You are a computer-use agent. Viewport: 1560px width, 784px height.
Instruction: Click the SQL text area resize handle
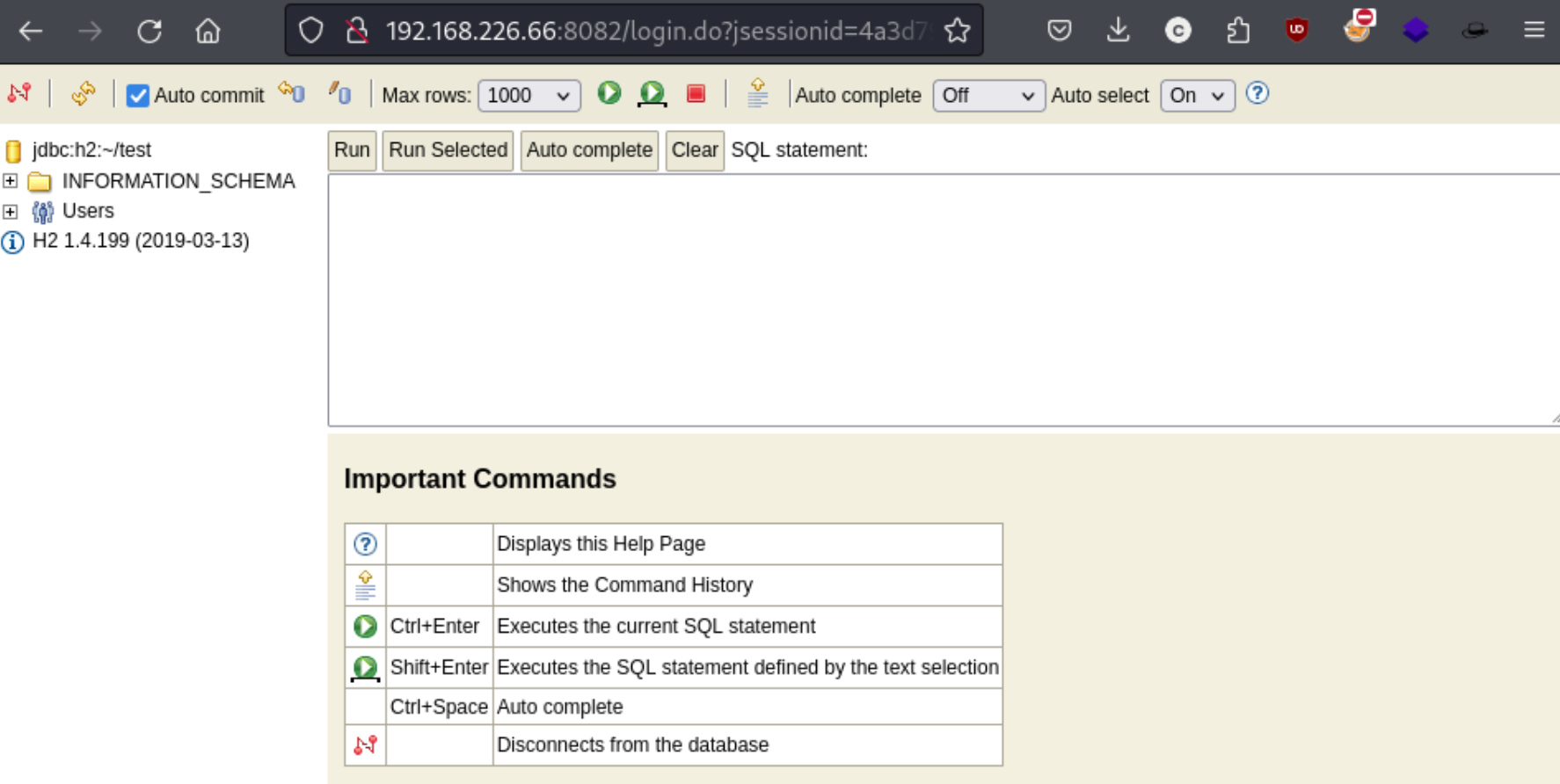[x=1554, y=420]
